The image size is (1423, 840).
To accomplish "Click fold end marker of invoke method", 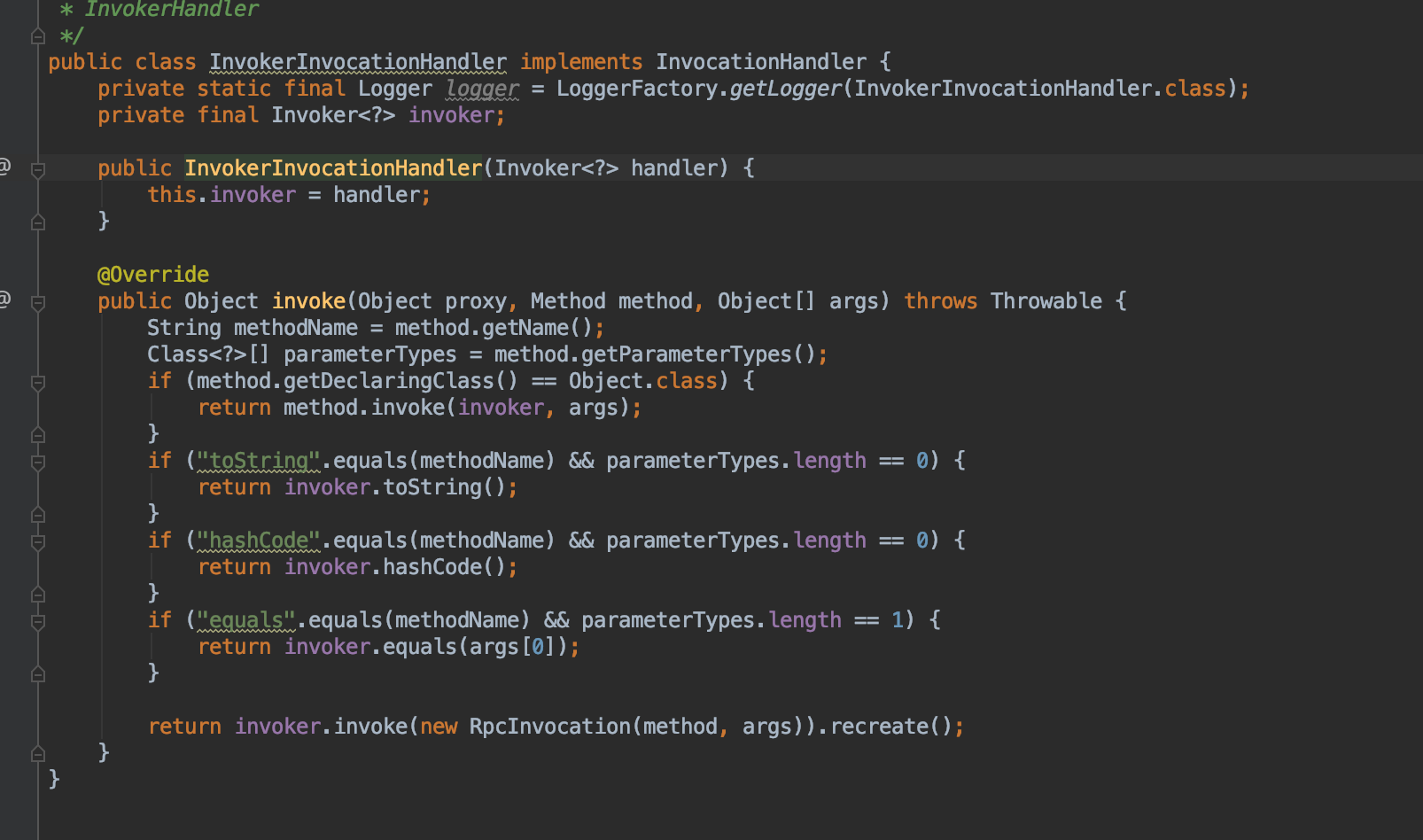I will point(38,753).
